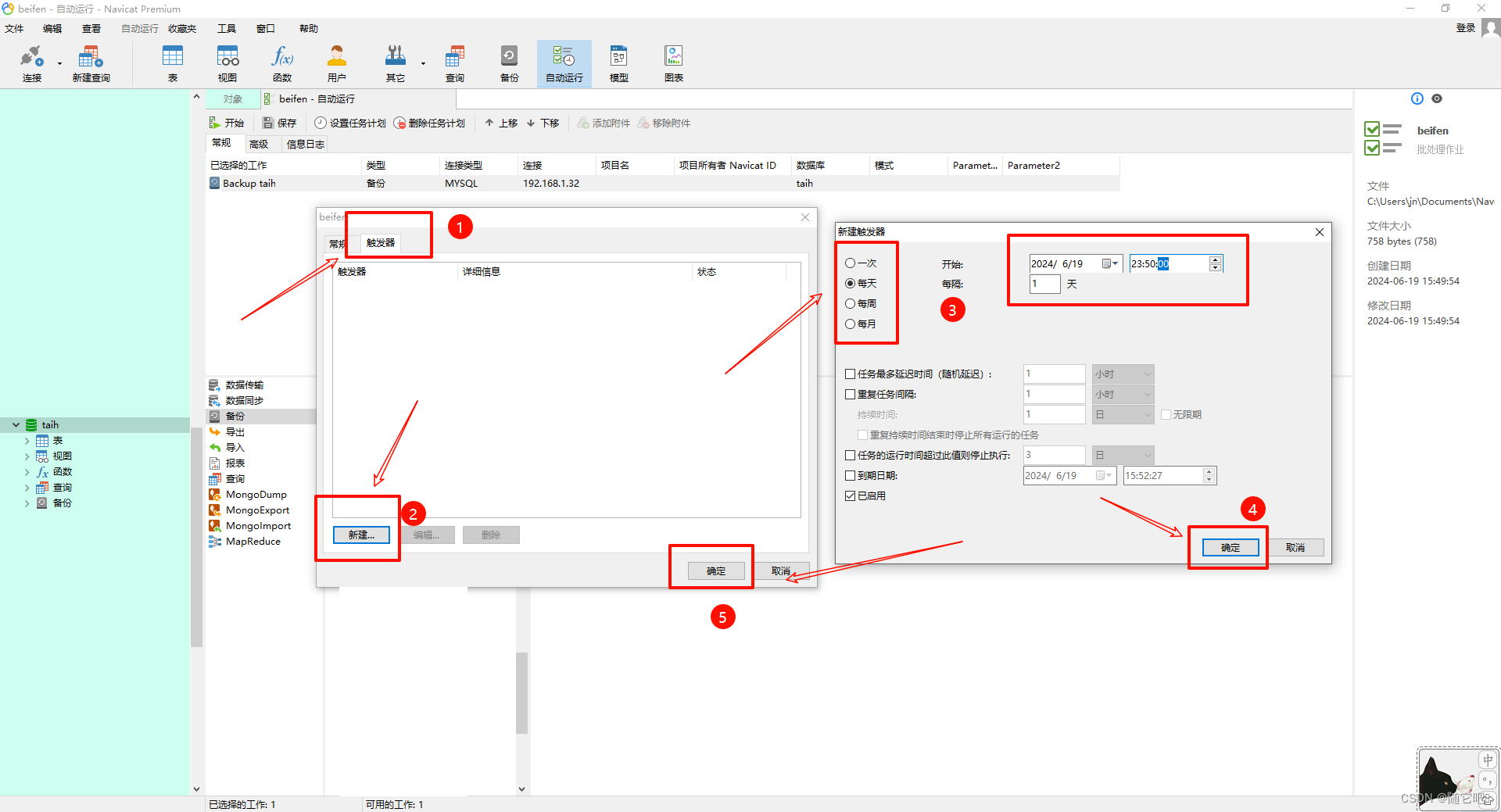The image size is (1501, 812).
Task: Open the start date calendar dropdown
Action: tap(1110, 264)
